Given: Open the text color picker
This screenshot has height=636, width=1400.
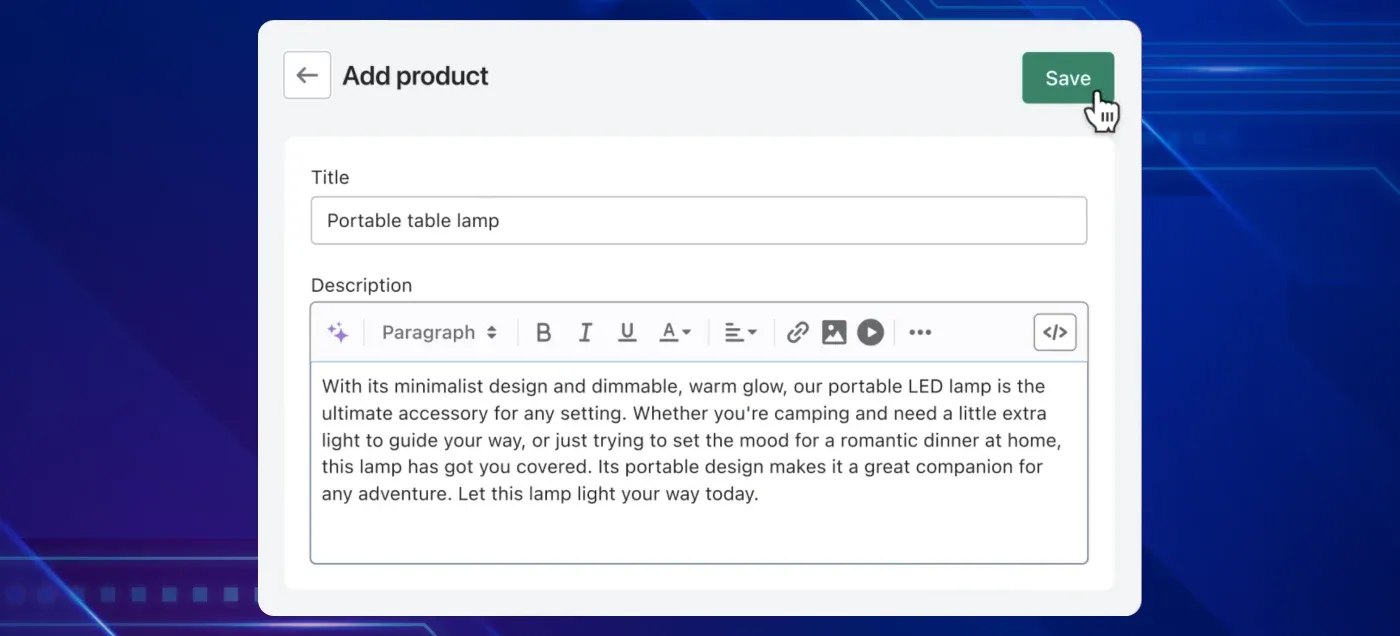Looking at the screenshot, I should point(675,333).
